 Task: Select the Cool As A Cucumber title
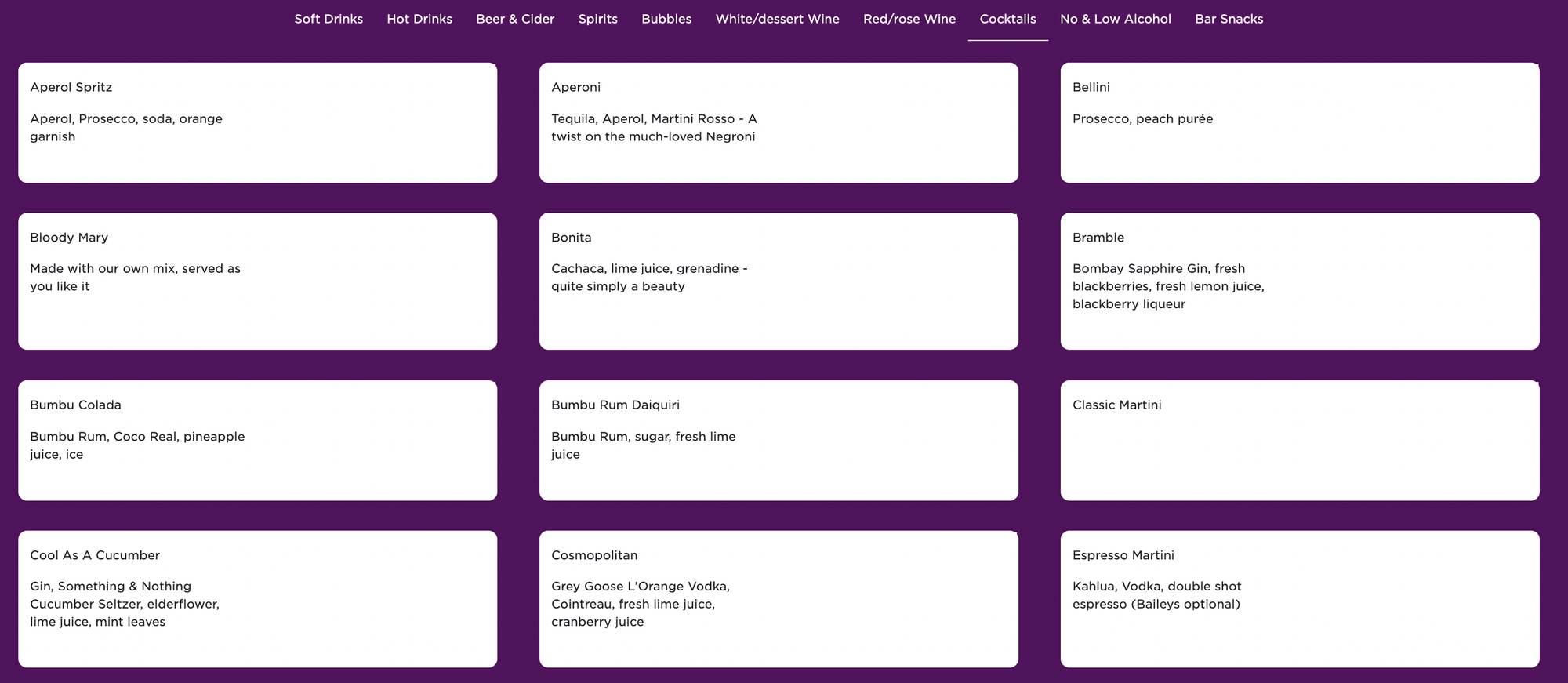95,555
